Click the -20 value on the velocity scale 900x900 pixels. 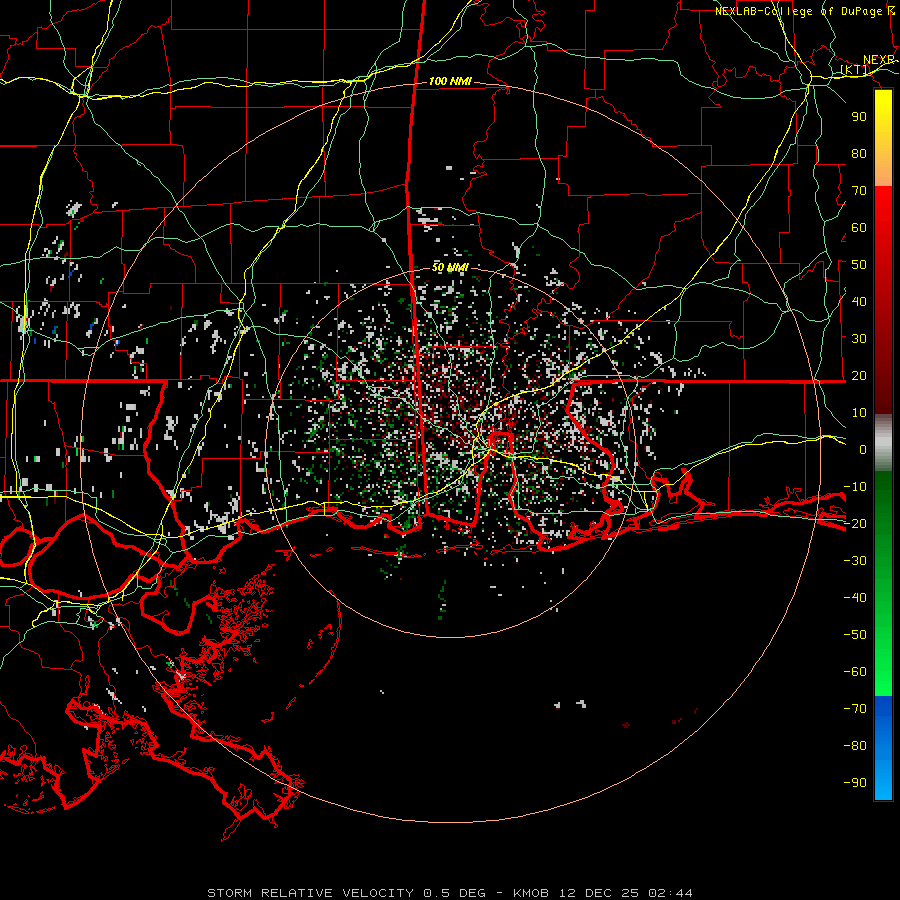[855, 523]
